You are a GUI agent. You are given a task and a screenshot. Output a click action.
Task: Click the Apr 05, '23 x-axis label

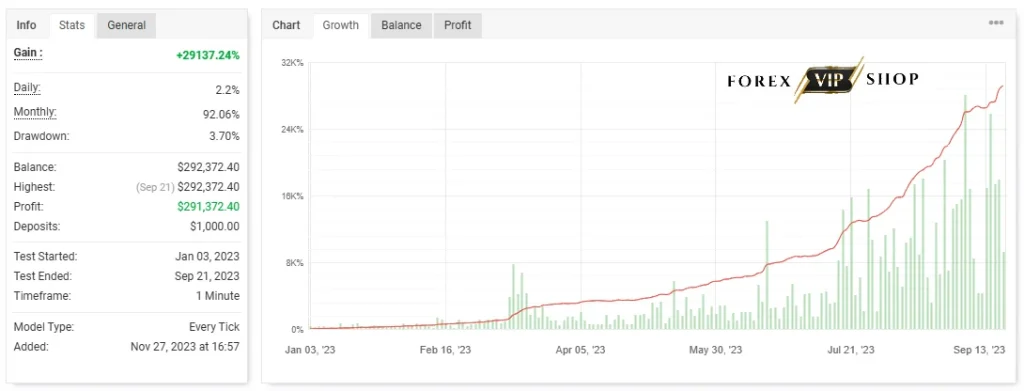point(581,351)
